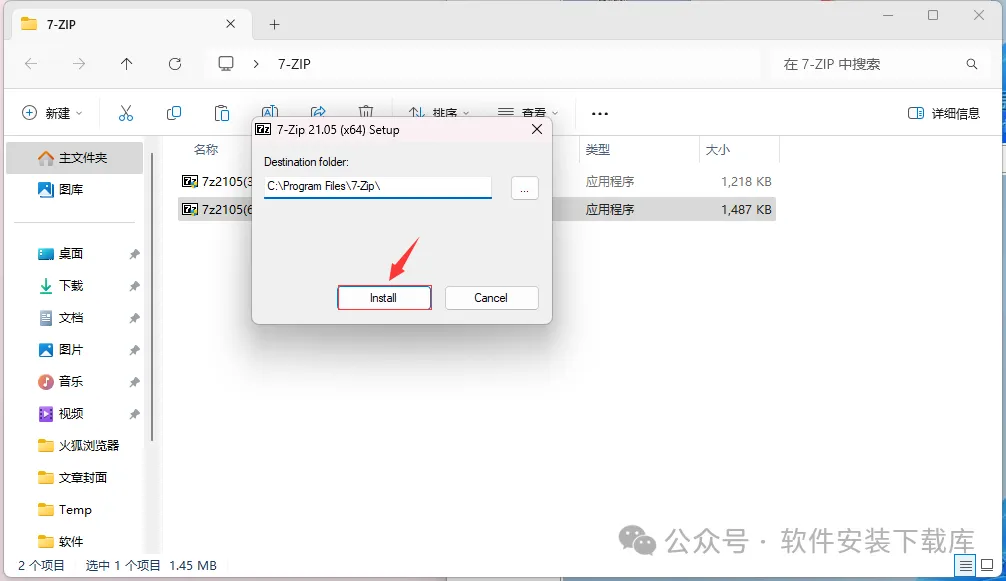Navigate up one folder level
Image resolution: width=1006 pixels, height=581 pixels.
pyautogui.click(x=126, y=63)
